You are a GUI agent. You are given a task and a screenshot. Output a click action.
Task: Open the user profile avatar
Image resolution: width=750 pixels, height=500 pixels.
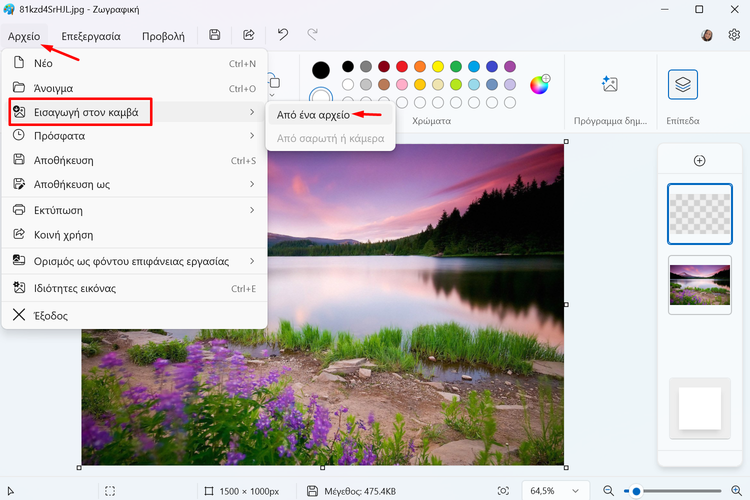(706, 35)
